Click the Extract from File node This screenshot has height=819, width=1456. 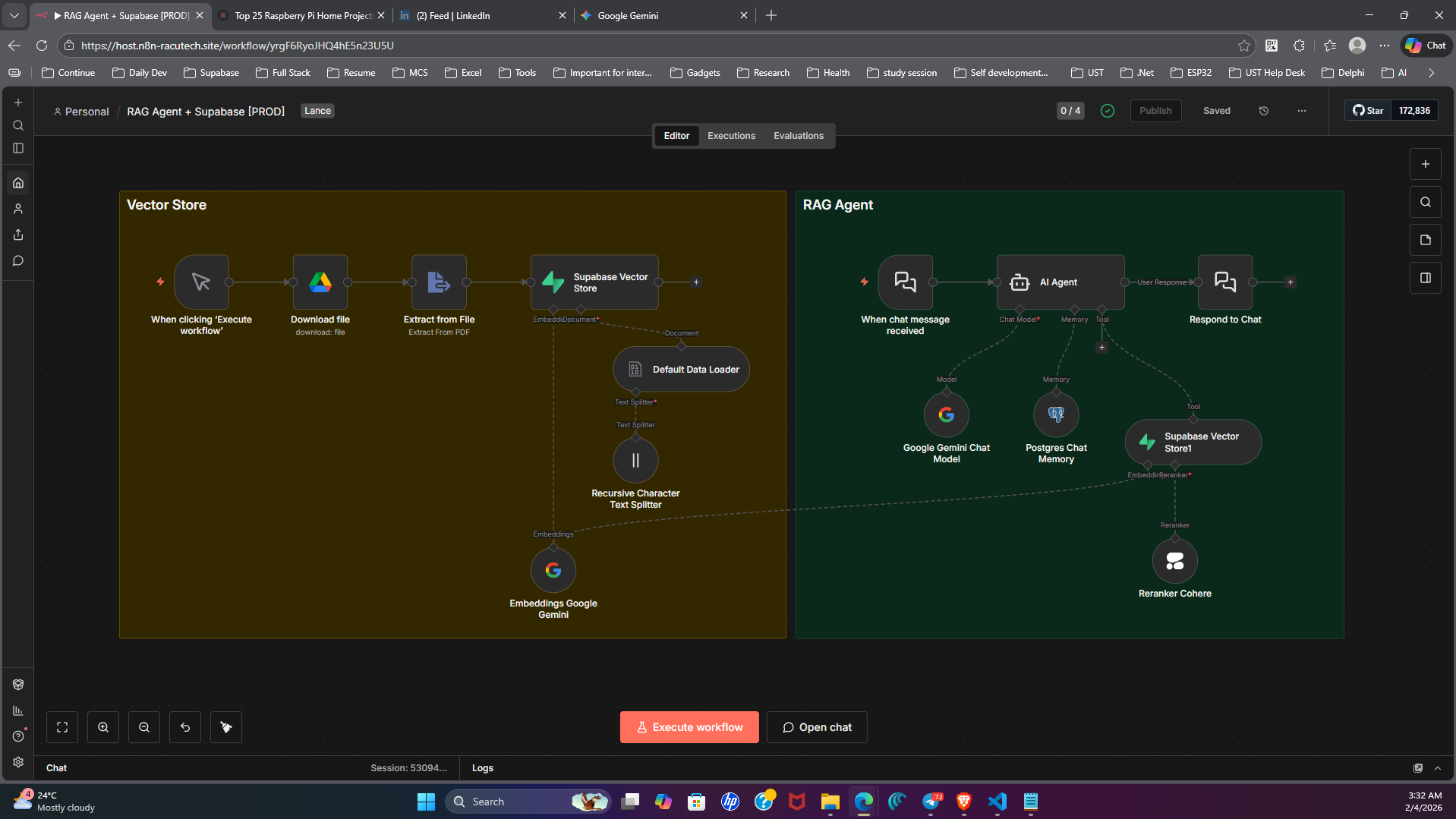[x=439, y=282]
